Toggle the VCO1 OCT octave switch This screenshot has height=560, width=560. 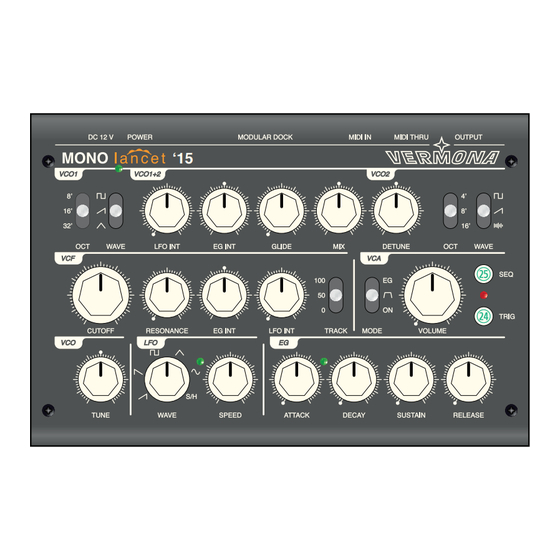pyautogui.click(x=82, y=211)
